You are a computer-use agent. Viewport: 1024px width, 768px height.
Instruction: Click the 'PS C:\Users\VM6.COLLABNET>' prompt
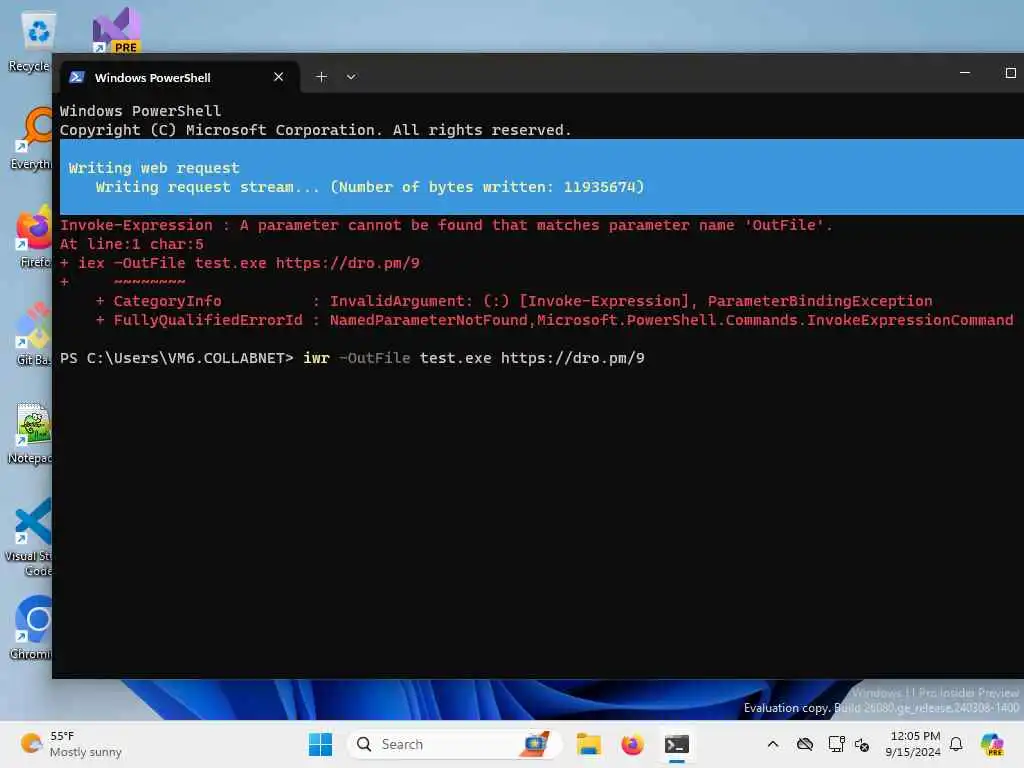pos(177,358)
